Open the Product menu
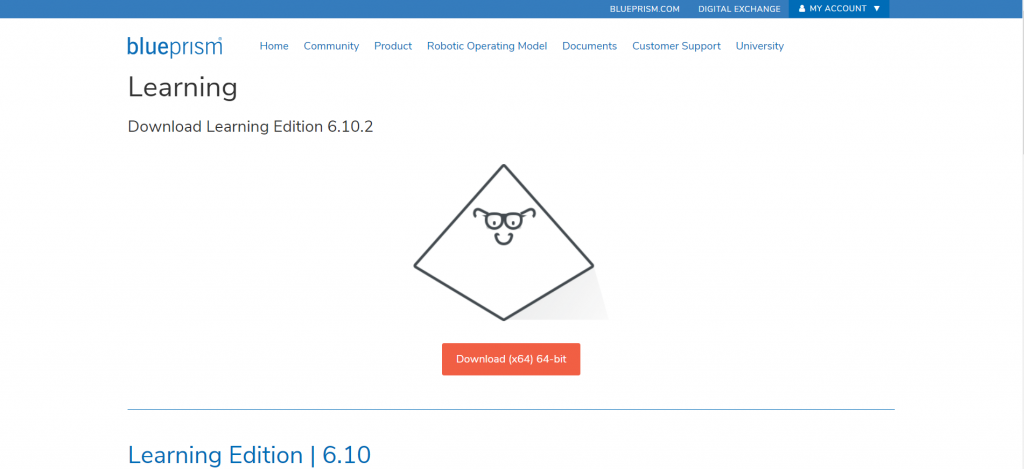The image size is (1024, 469). pos(393,46)
